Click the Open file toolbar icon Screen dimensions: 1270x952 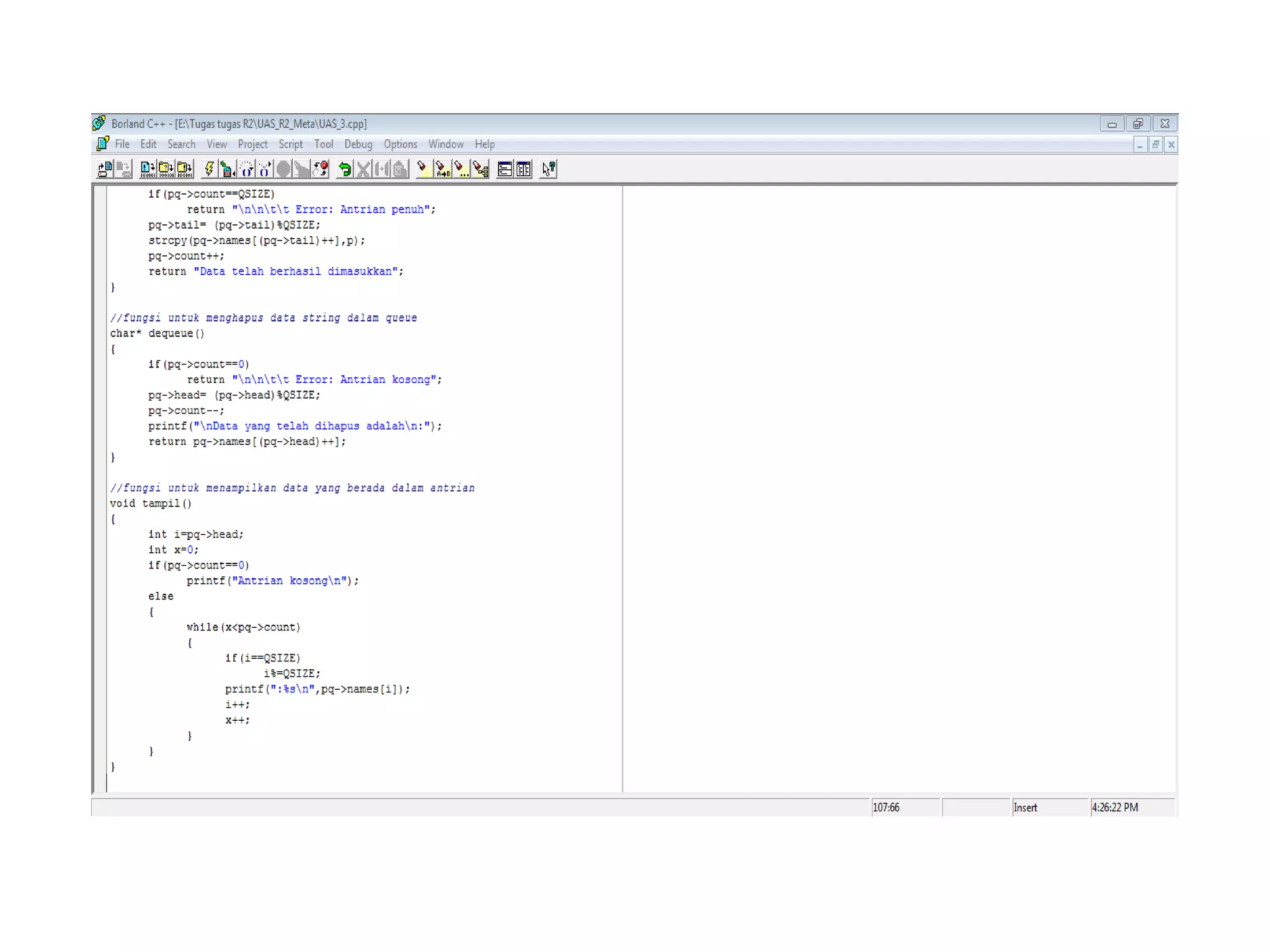click(104, 169)
